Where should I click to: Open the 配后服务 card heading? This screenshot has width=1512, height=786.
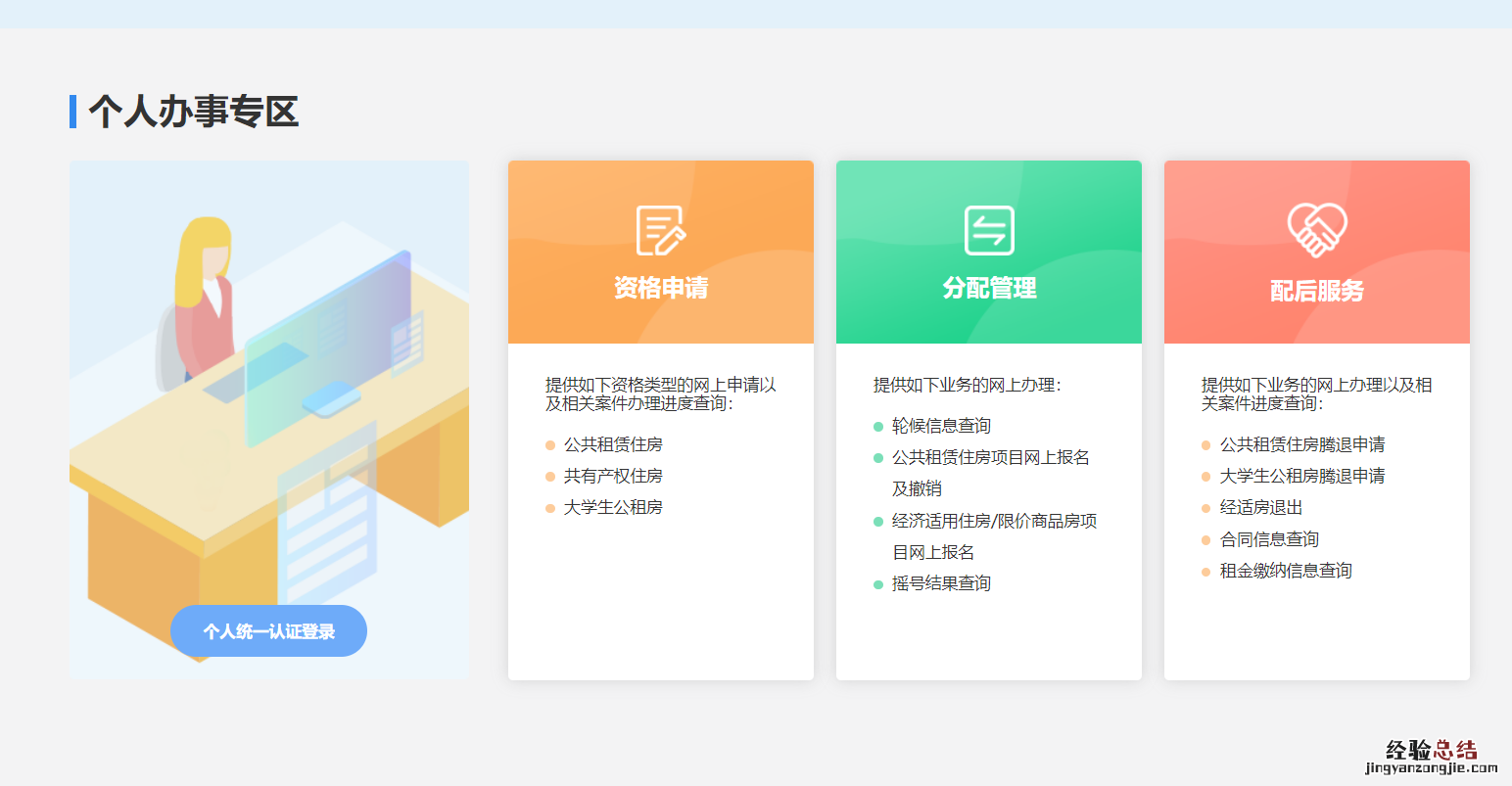(x=1317, y=291)
